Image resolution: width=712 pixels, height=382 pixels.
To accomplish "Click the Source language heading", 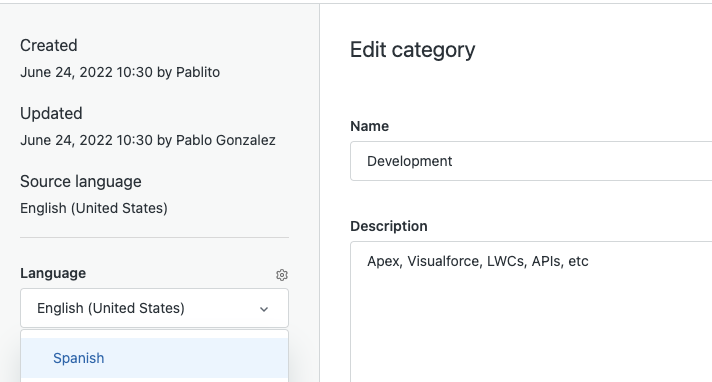I will 80,182.
